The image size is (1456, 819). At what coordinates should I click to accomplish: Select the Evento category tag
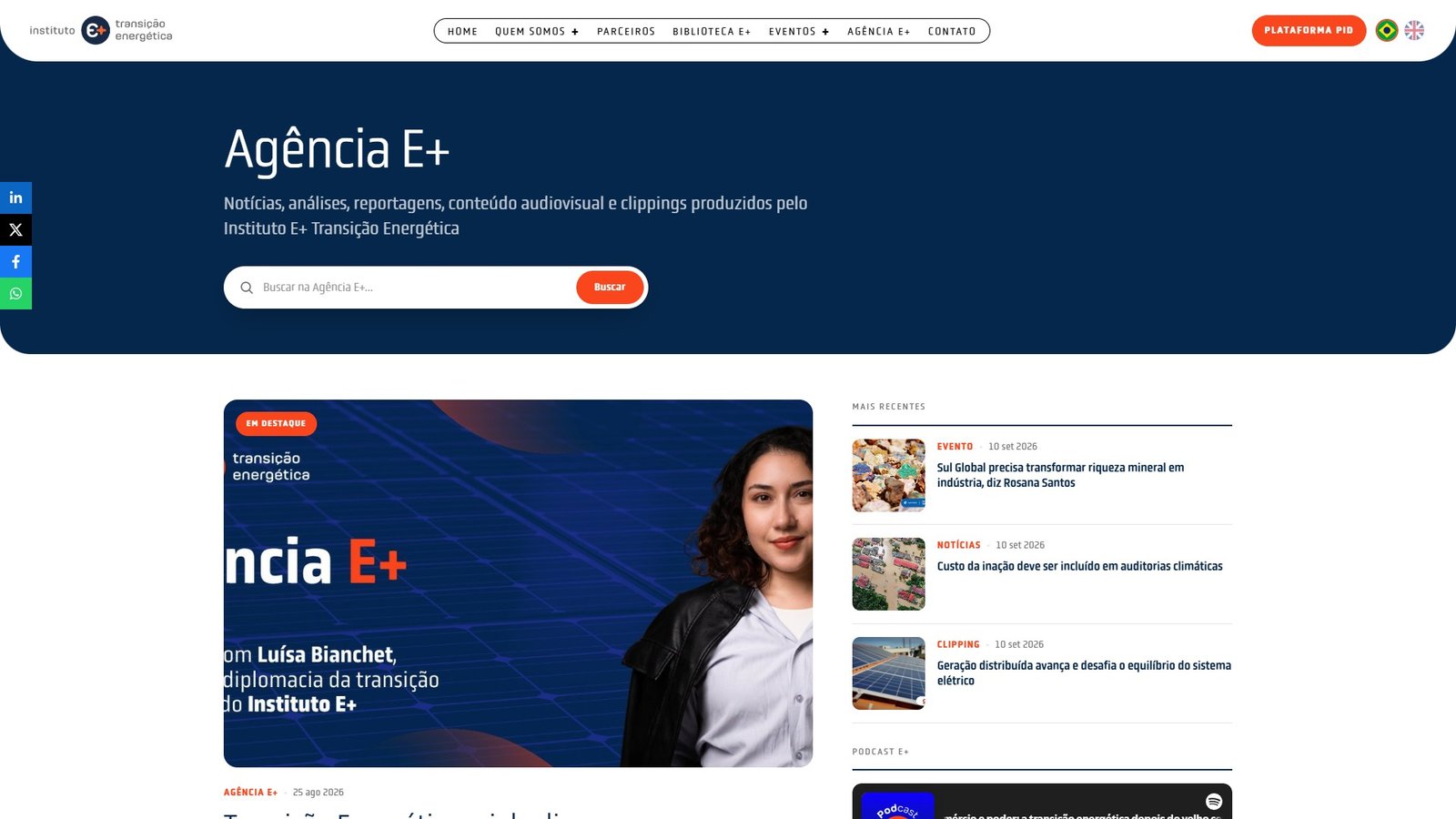pyautogui.click(x=955, y=447)
